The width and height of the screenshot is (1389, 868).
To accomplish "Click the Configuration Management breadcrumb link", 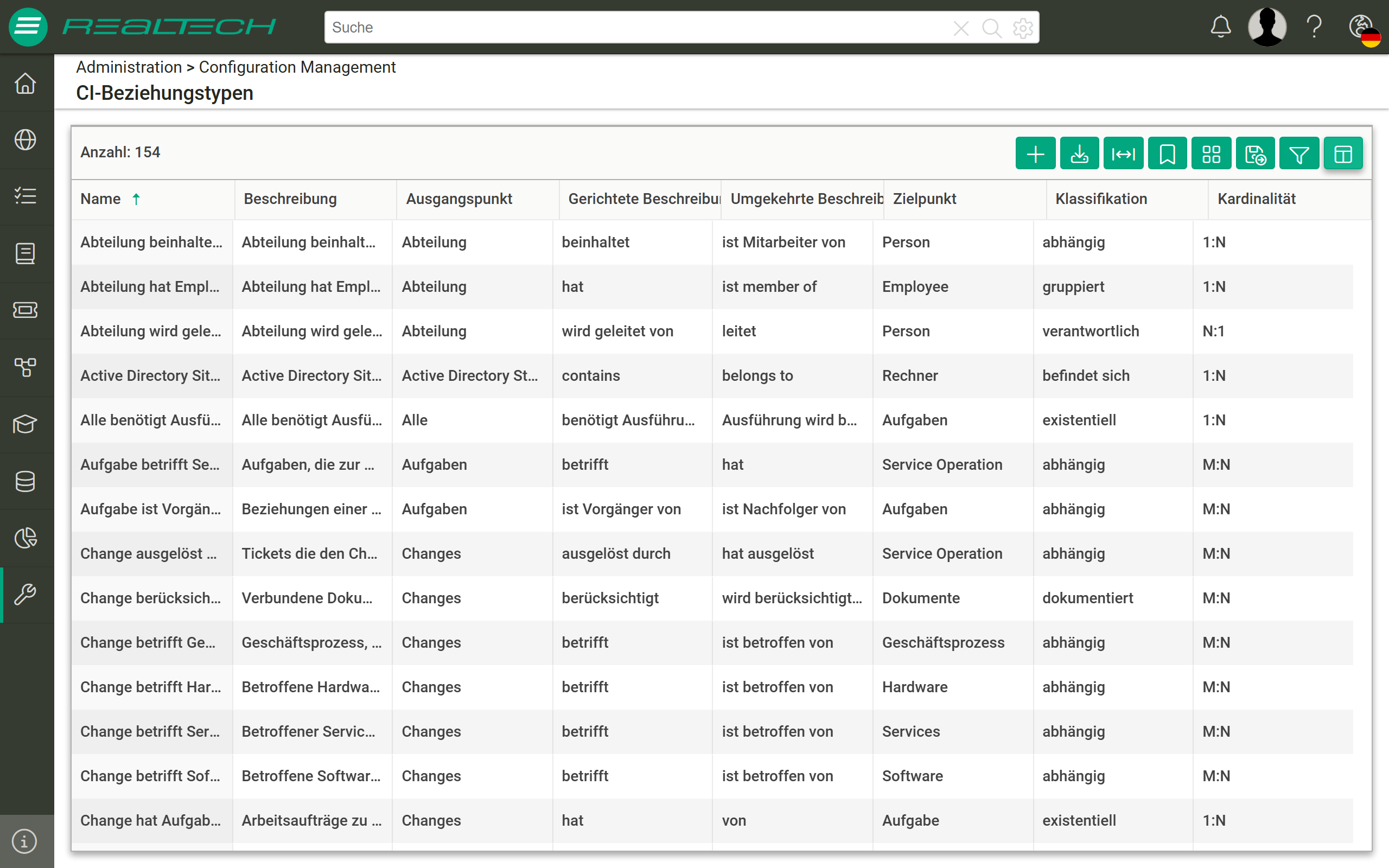I will pos(297,67).
